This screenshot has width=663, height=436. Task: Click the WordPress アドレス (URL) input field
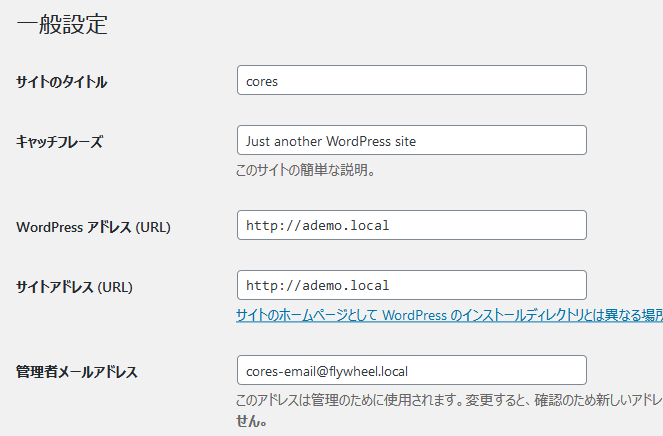[x=411, y=225]
